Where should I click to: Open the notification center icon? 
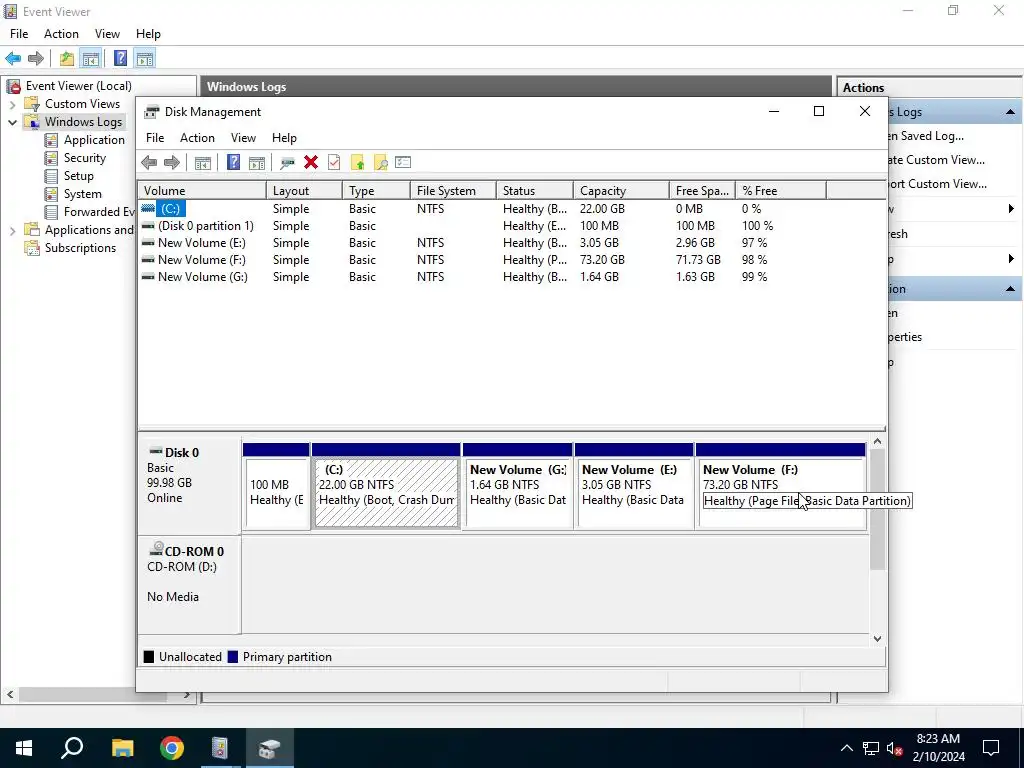point(991,748)
